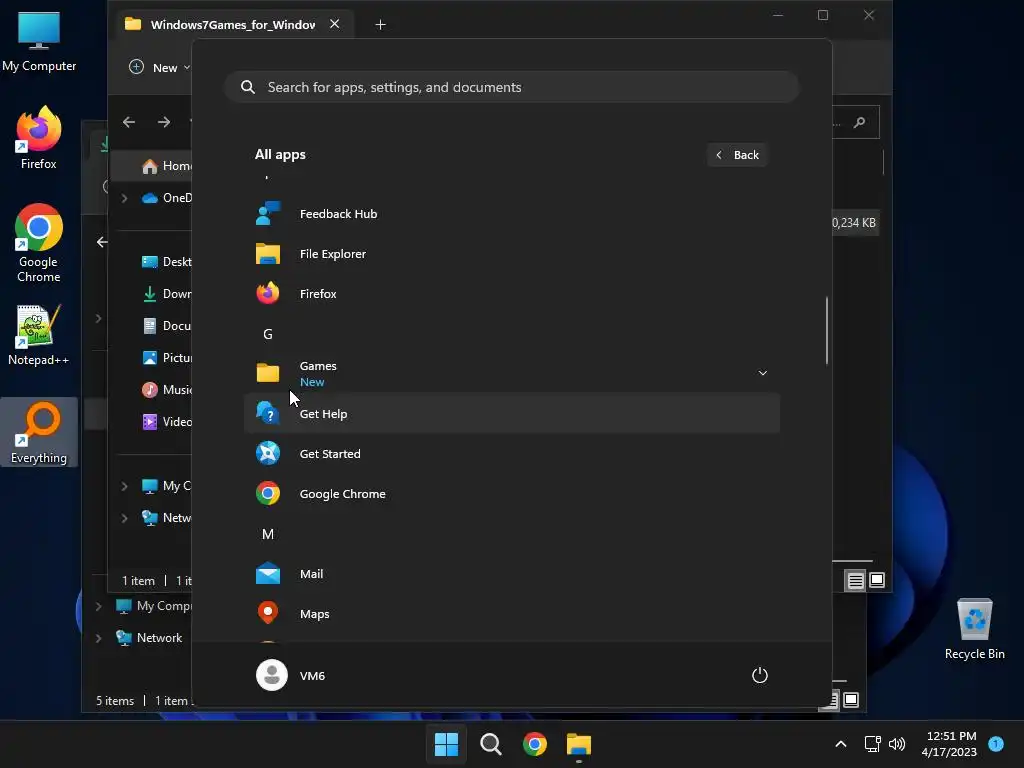Select the Firefox desktop shortcut
This screenshot has width=1024, height=768.
[x=39, y=138]
